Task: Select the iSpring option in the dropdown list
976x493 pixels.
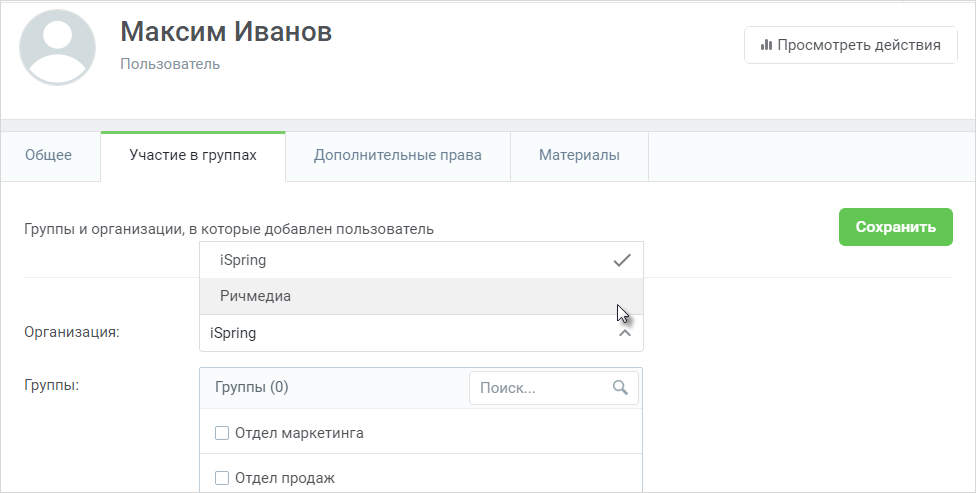Action: 421,260
